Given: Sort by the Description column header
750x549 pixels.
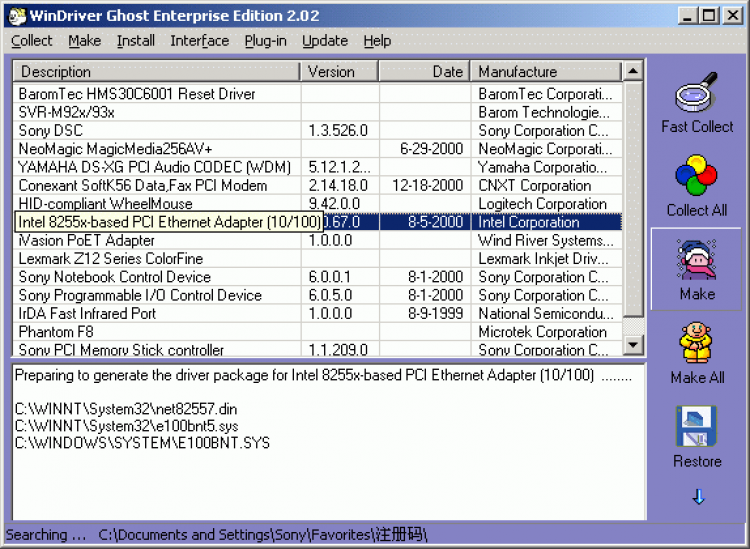Looking at the screenshot, I should click(x=156, y=71).
